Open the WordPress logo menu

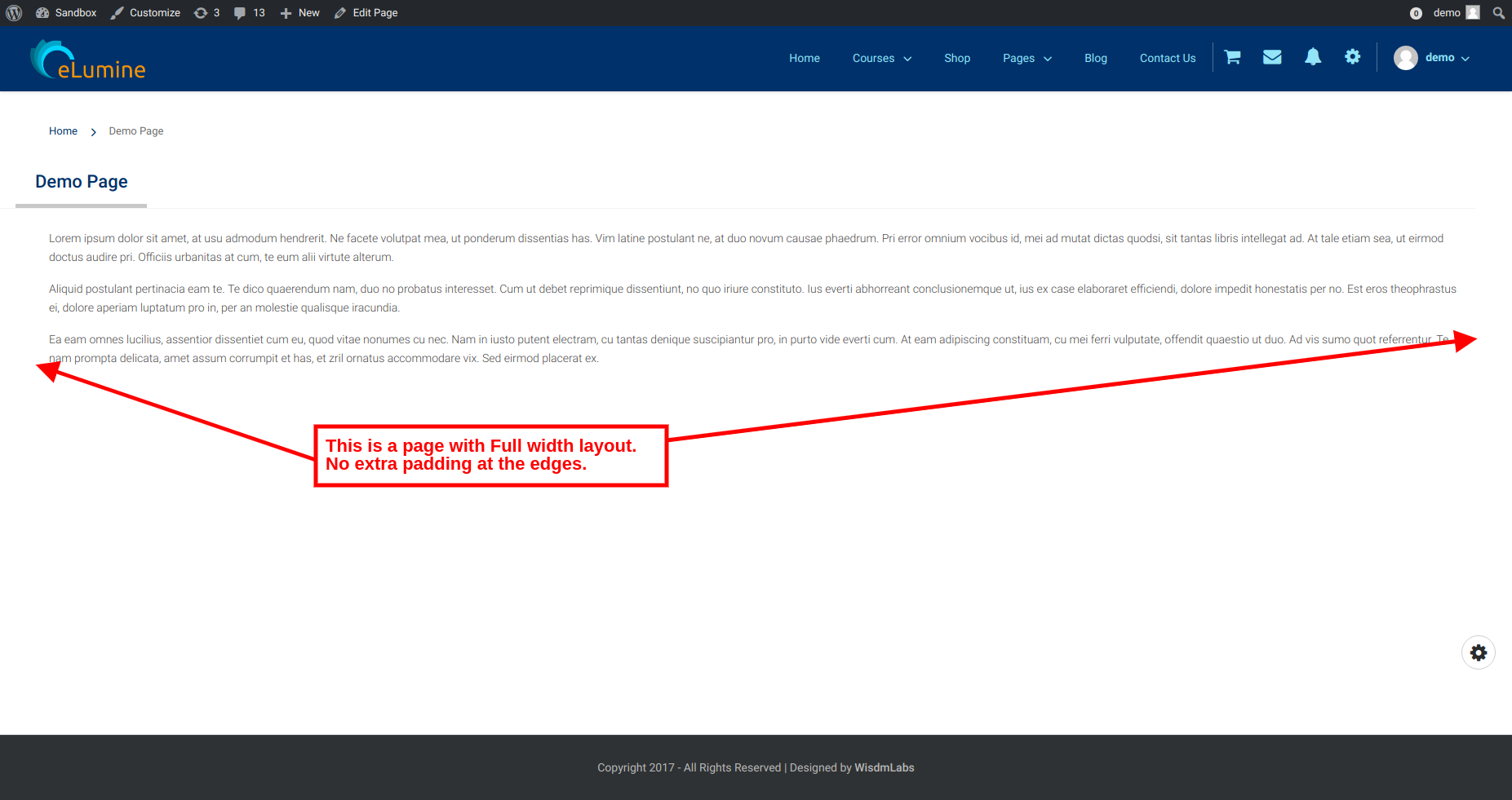click(x=14, y=13)
